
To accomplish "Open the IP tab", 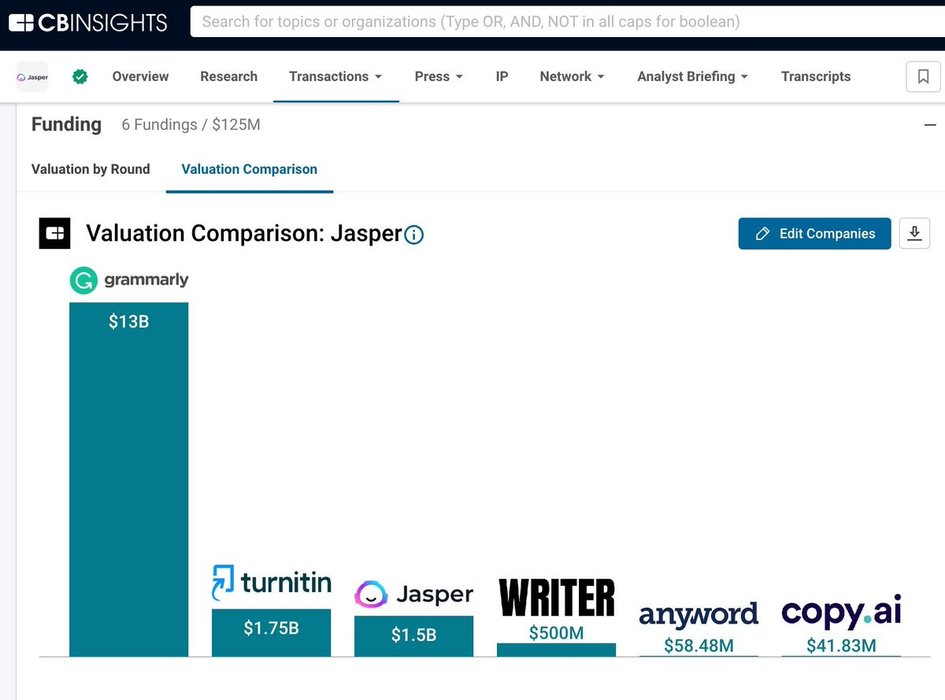I will click(x=501, y=77).
